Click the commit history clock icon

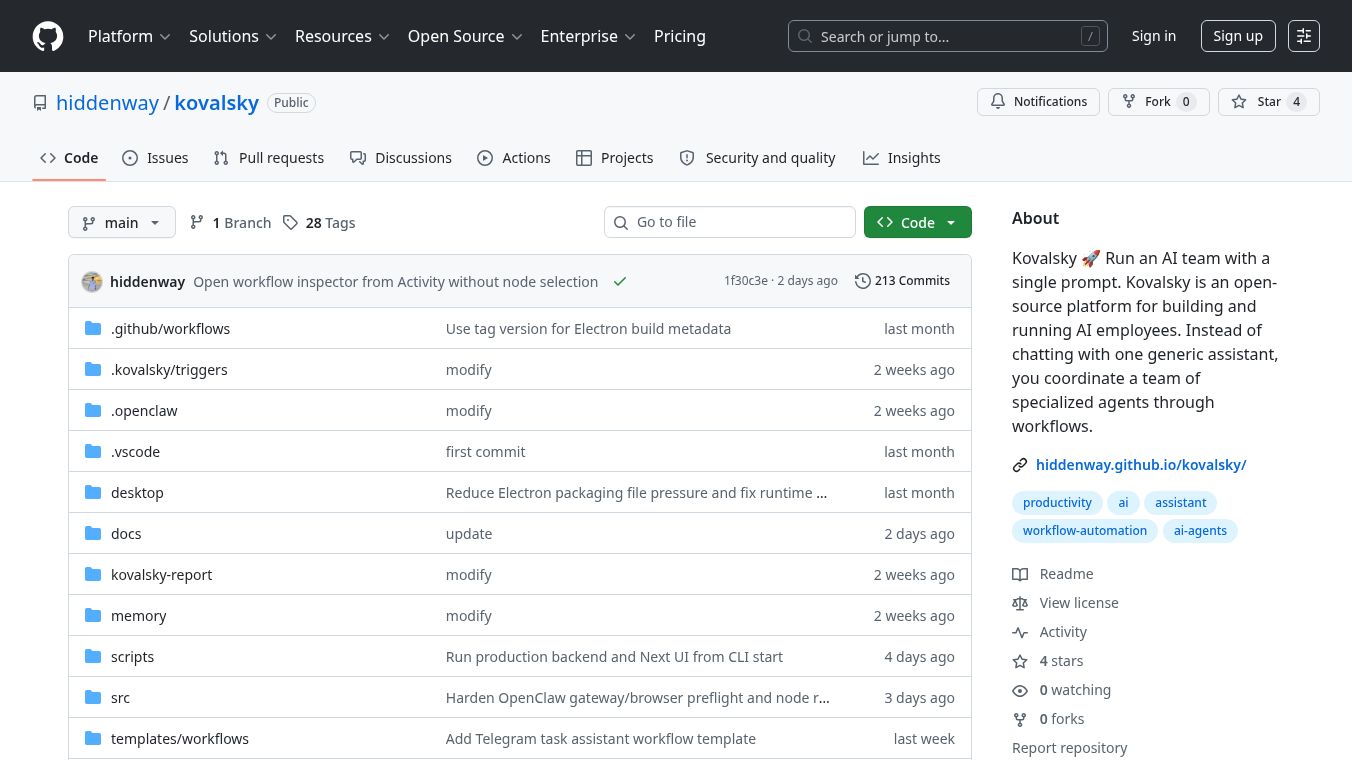tap(863, 281)
